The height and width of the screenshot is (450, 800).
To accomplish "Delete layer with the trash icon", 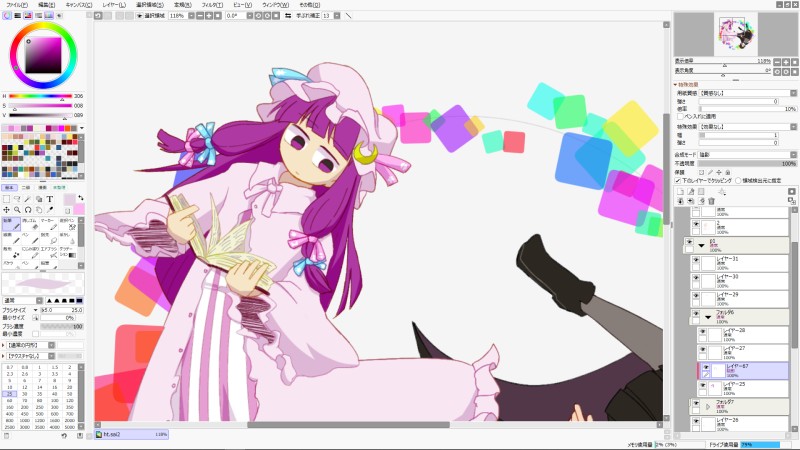I will [x=711, y=201].
